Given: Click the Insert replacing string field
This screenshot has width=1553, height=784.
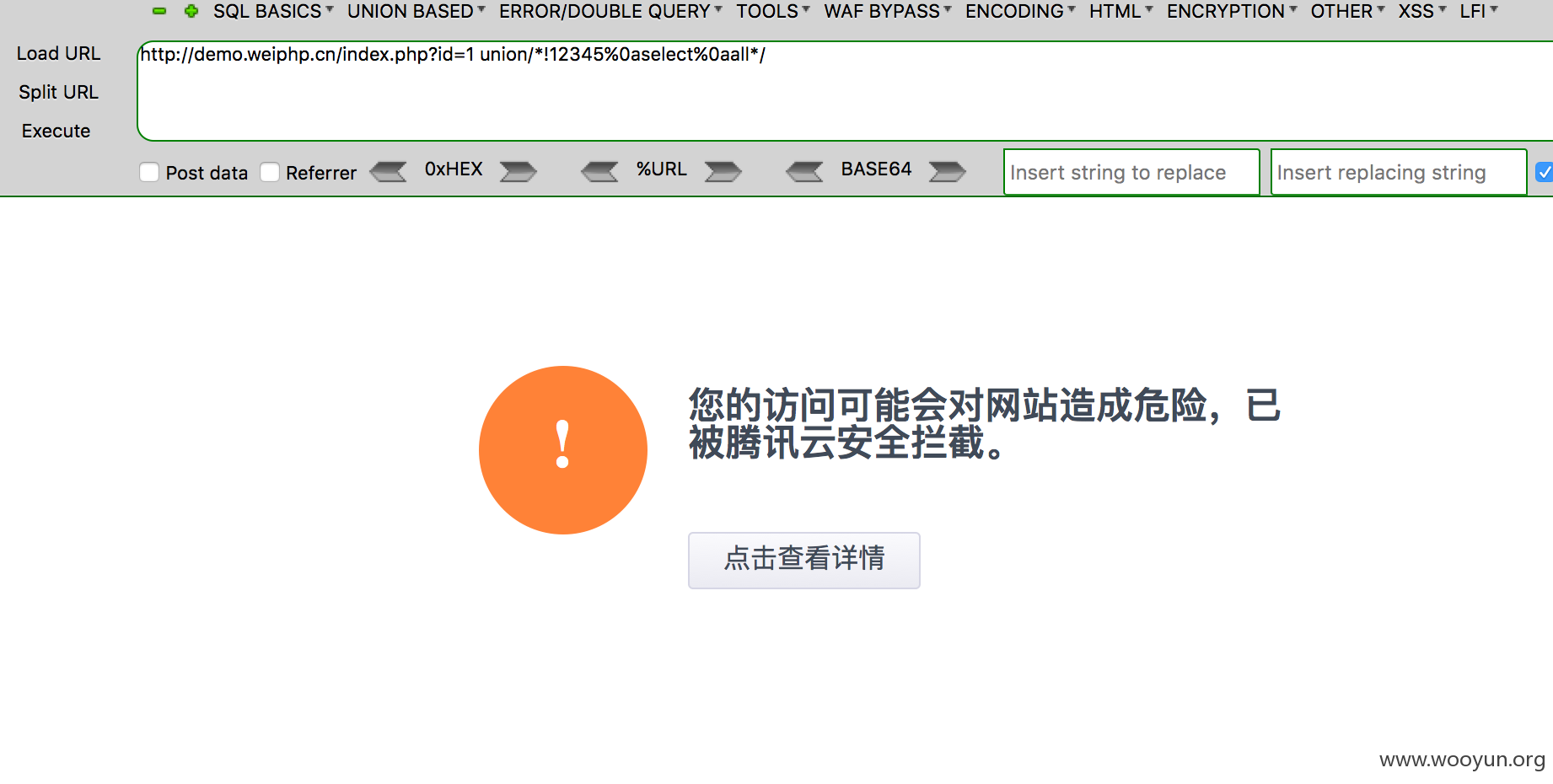Looking at the screenshot, I should point(1399,172).
